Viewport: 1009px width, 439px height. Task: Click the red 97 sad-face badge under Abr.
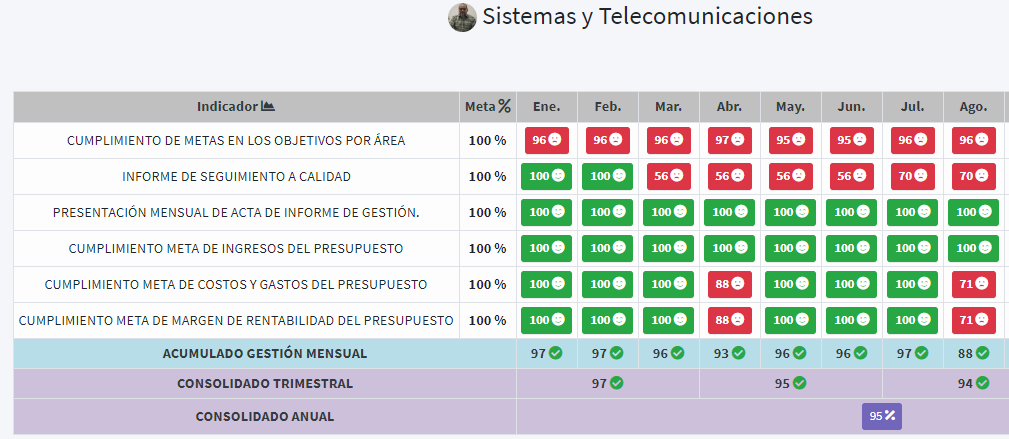click(729, 141)
